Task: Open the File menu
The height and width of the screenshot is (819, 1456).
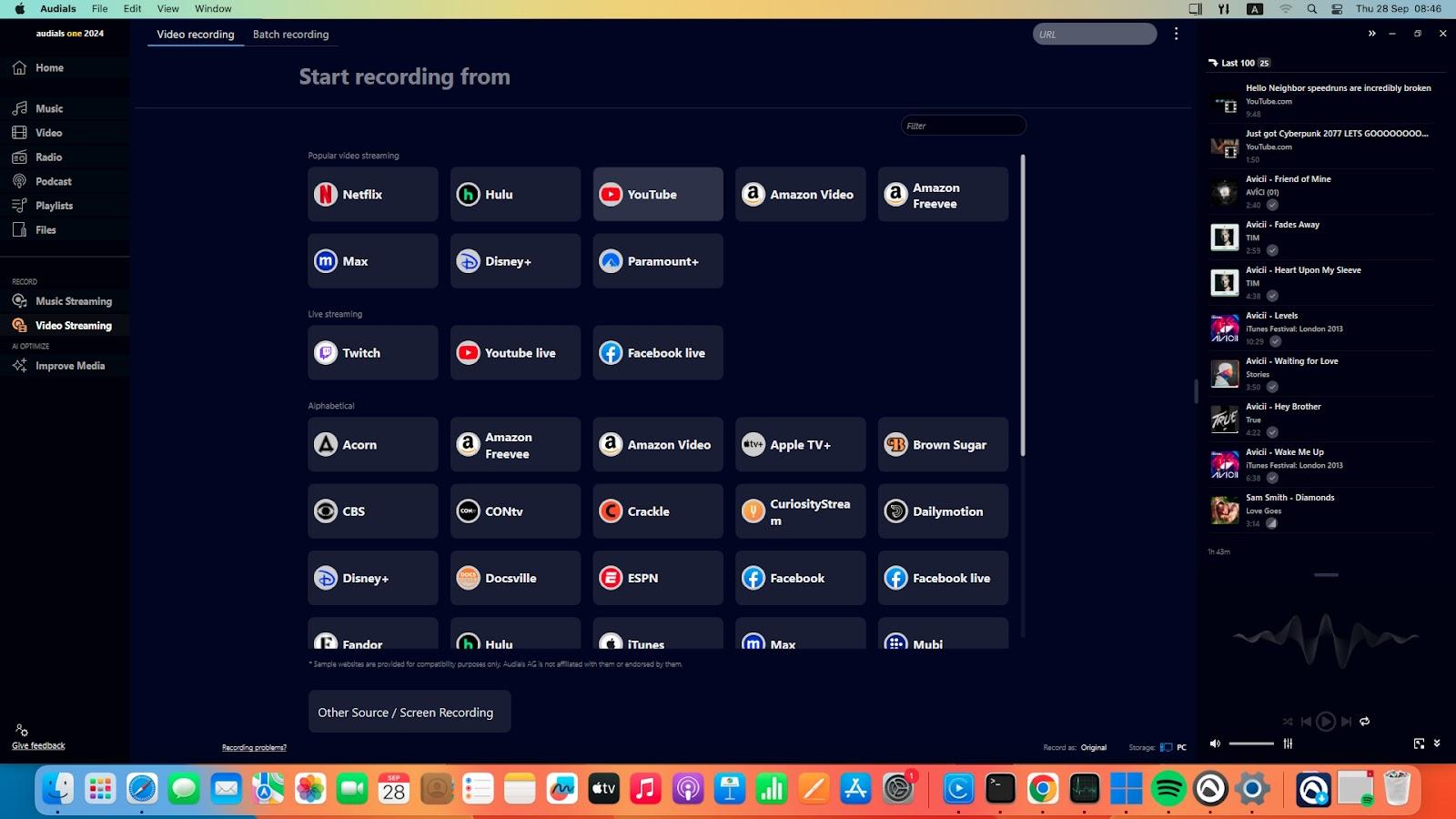Action: tap(100, 8)
